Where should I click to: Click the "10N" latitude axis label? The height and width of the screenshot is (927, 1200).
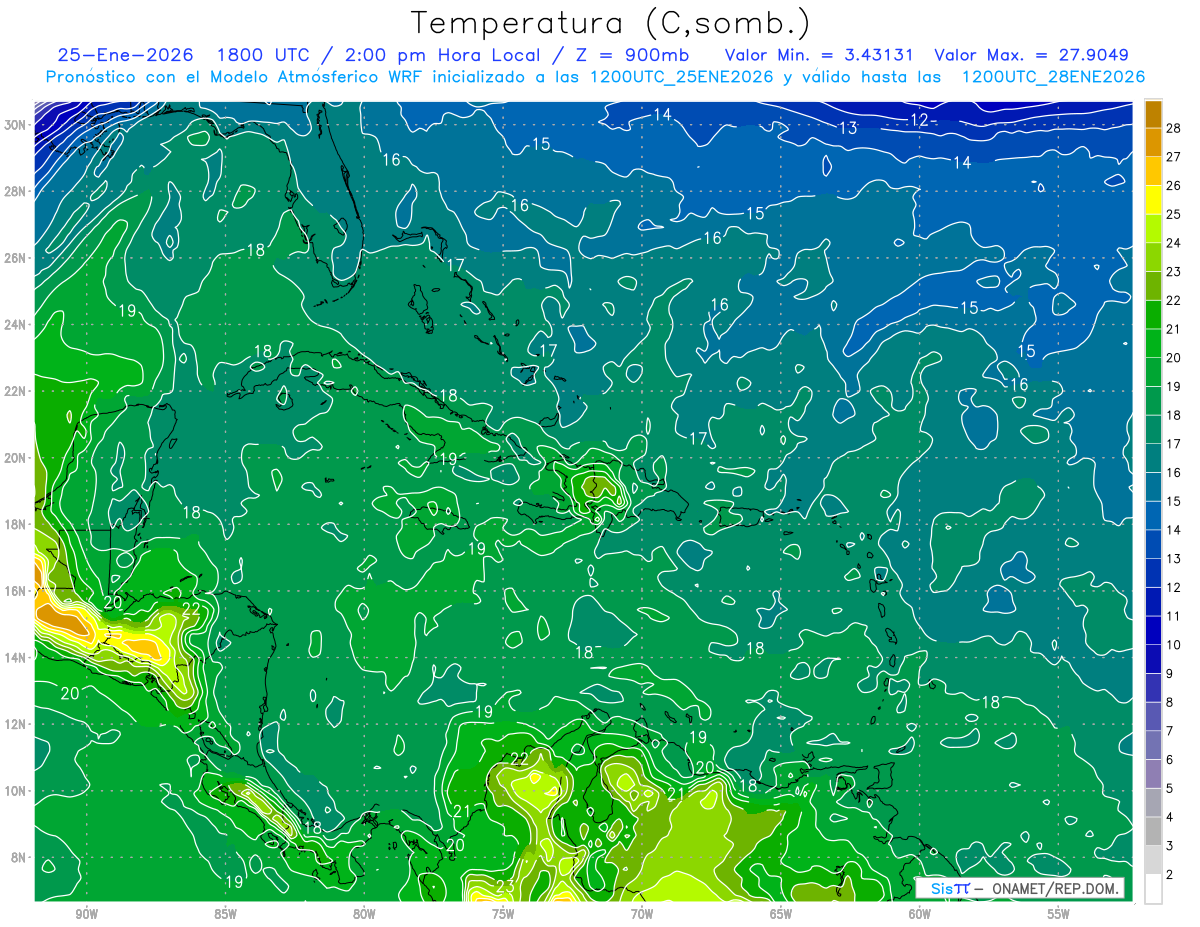pyautogui.click(x=16, y=790)
